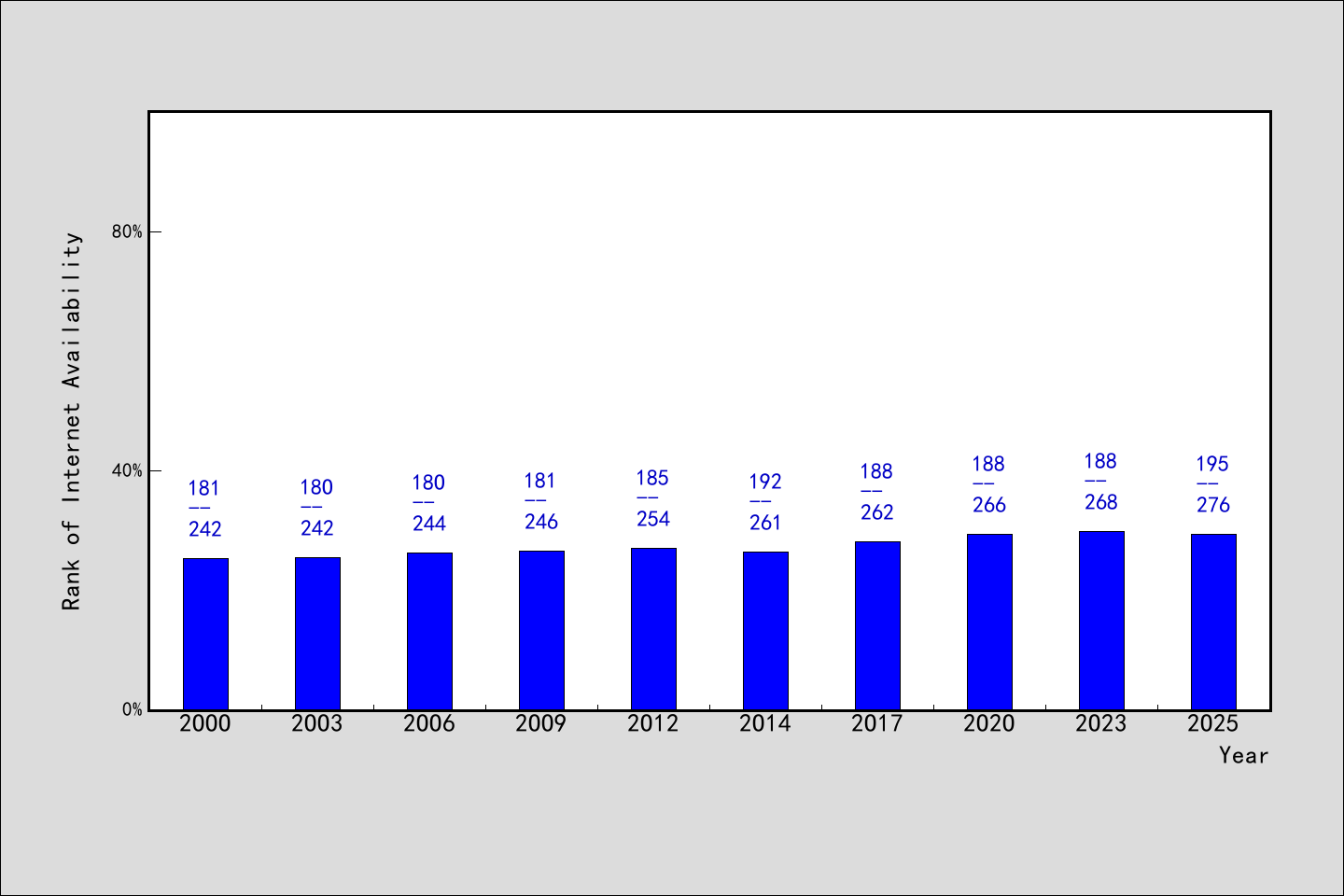
Task: Click the bar above 2006
Action: pyautogui.click(x=429, y=631)
